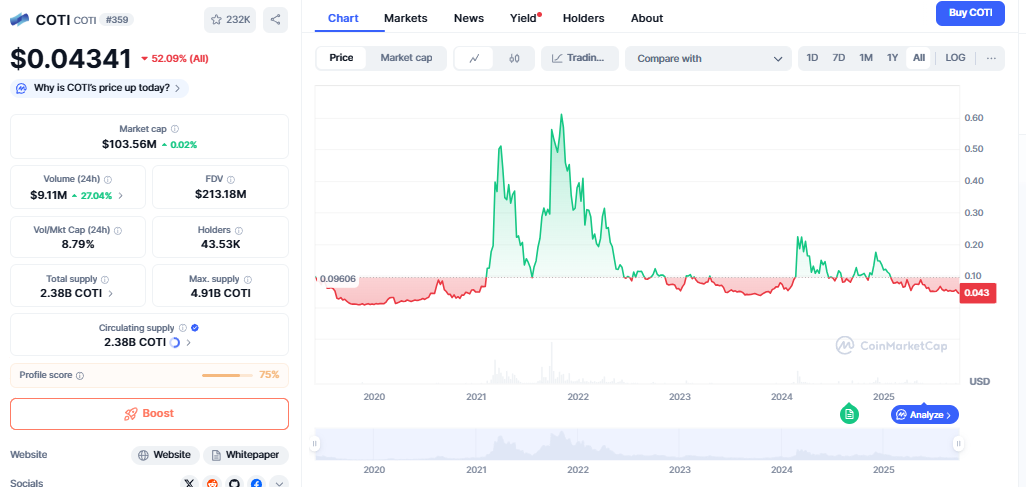Switch to line chart icon

(x=476, y=58)
